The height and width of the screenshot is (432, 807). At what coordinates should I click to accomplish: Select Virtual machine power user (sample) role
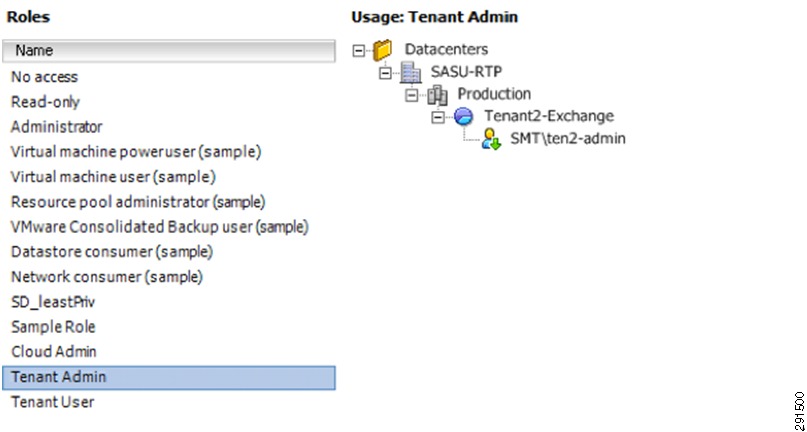click(x=135, y=152)
